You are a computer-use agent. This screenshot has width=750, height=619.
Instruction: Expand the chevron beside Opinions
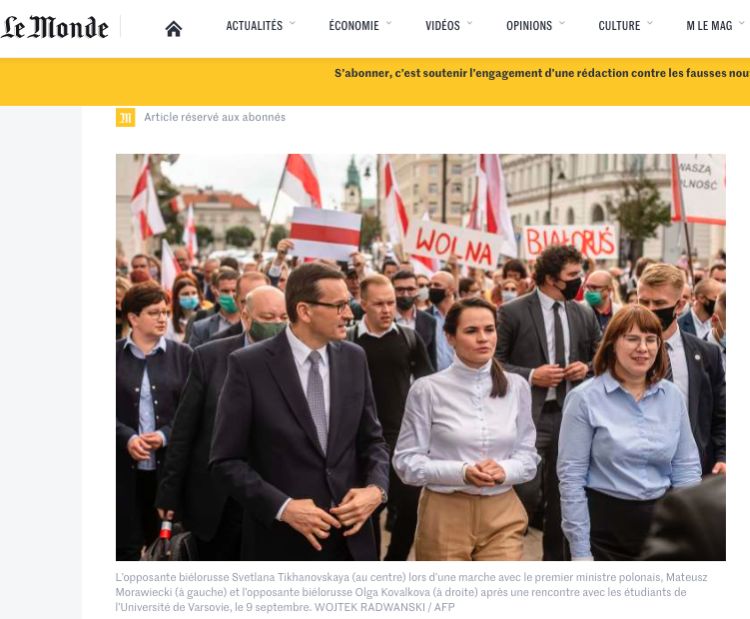562,22
